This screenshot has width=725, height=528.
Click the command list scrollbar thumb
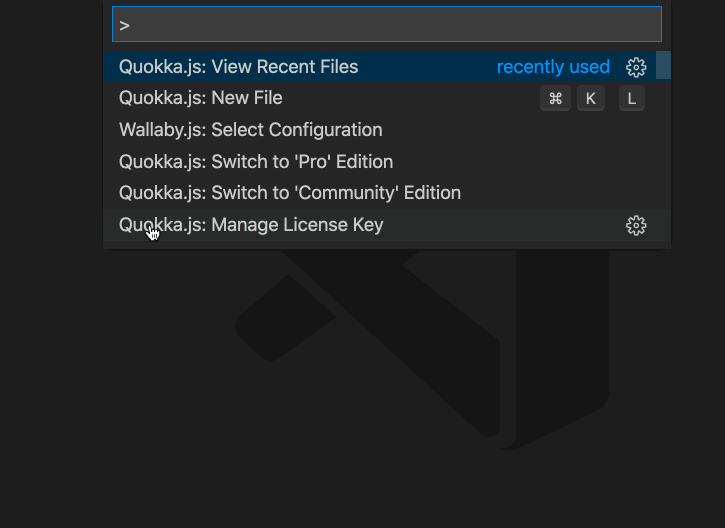[x=663, y=65]
